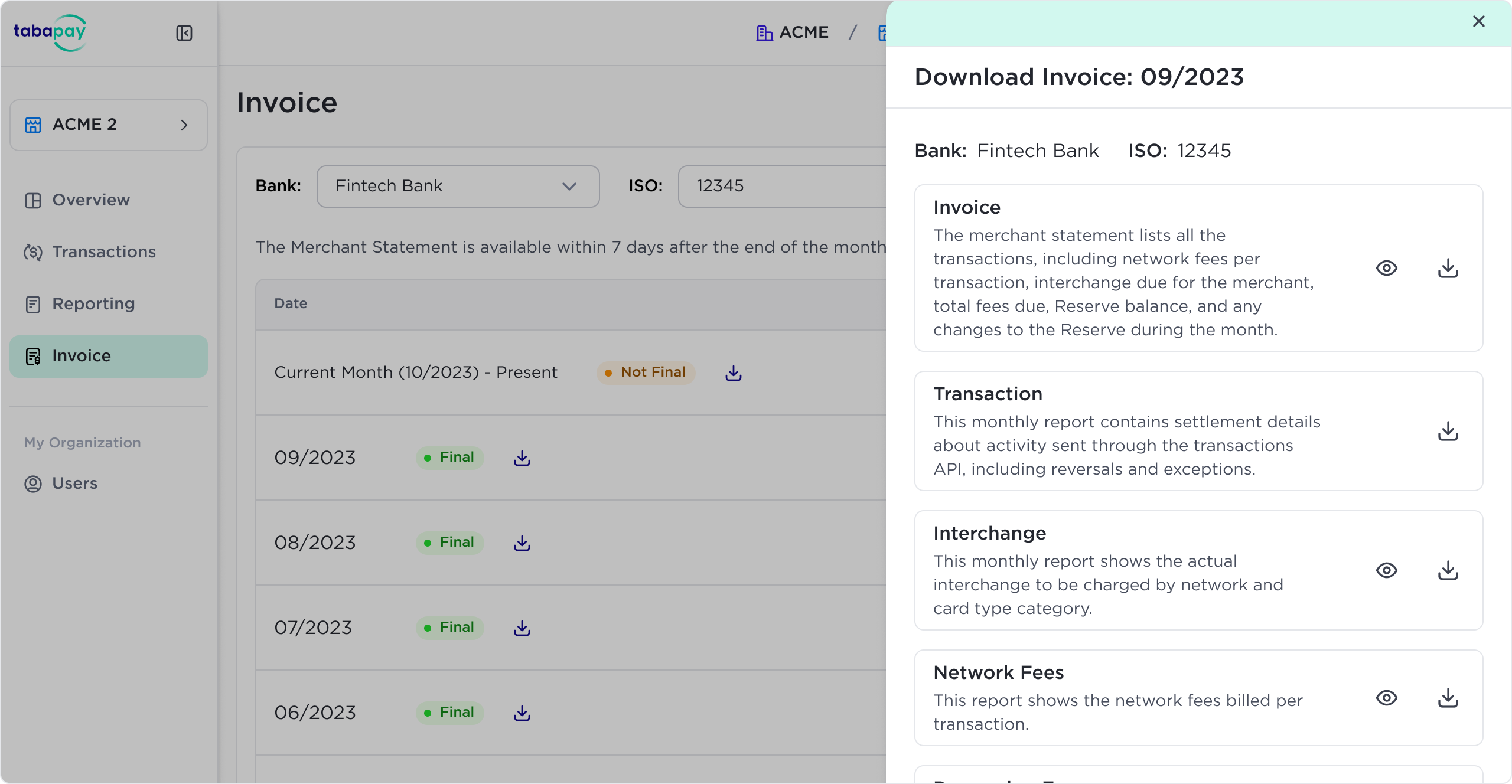Open the Users page under My Organization
The height and width of the screenshot is (784, 1512).
(74, 484)
